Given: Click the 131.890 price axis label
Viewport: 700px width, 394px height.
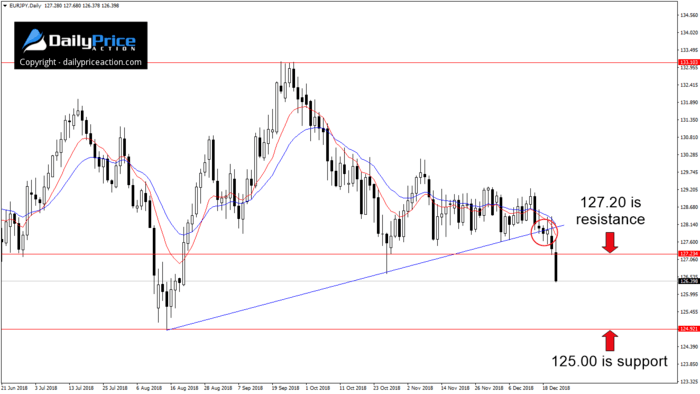Looking at the screenshot, I should tap(689, 103).
